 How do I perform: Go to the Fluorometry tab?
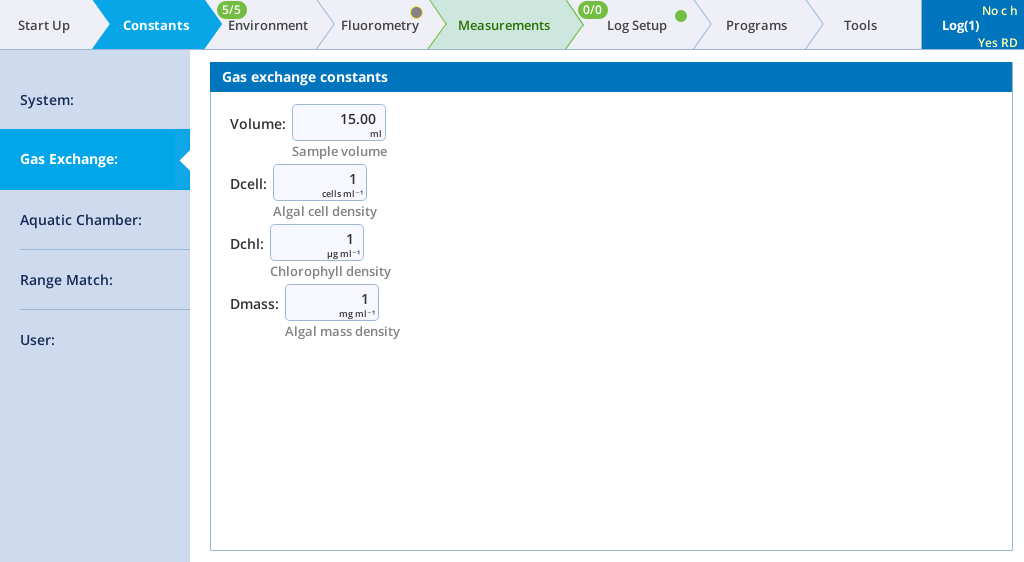(x=379, y=26)
